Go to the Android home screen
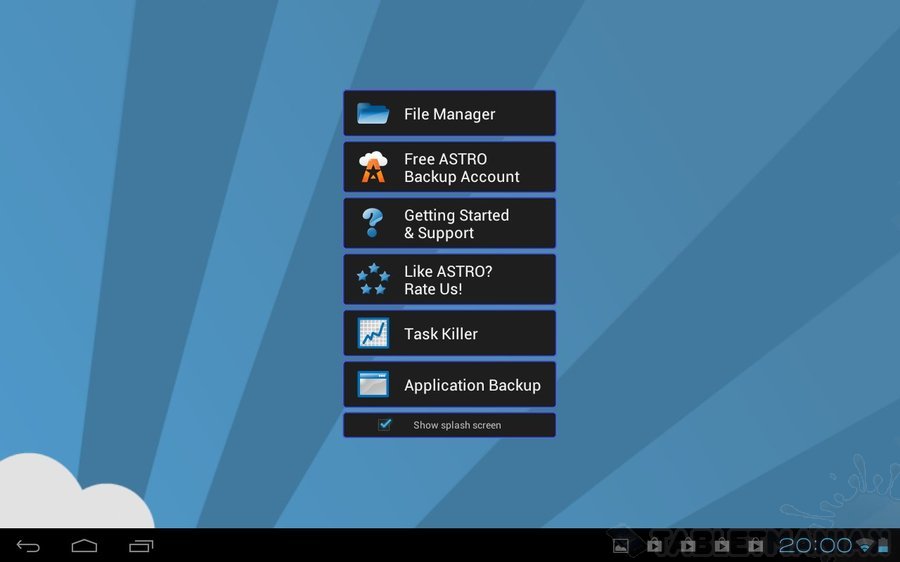 pyautogui.click(x=84, y=545)
